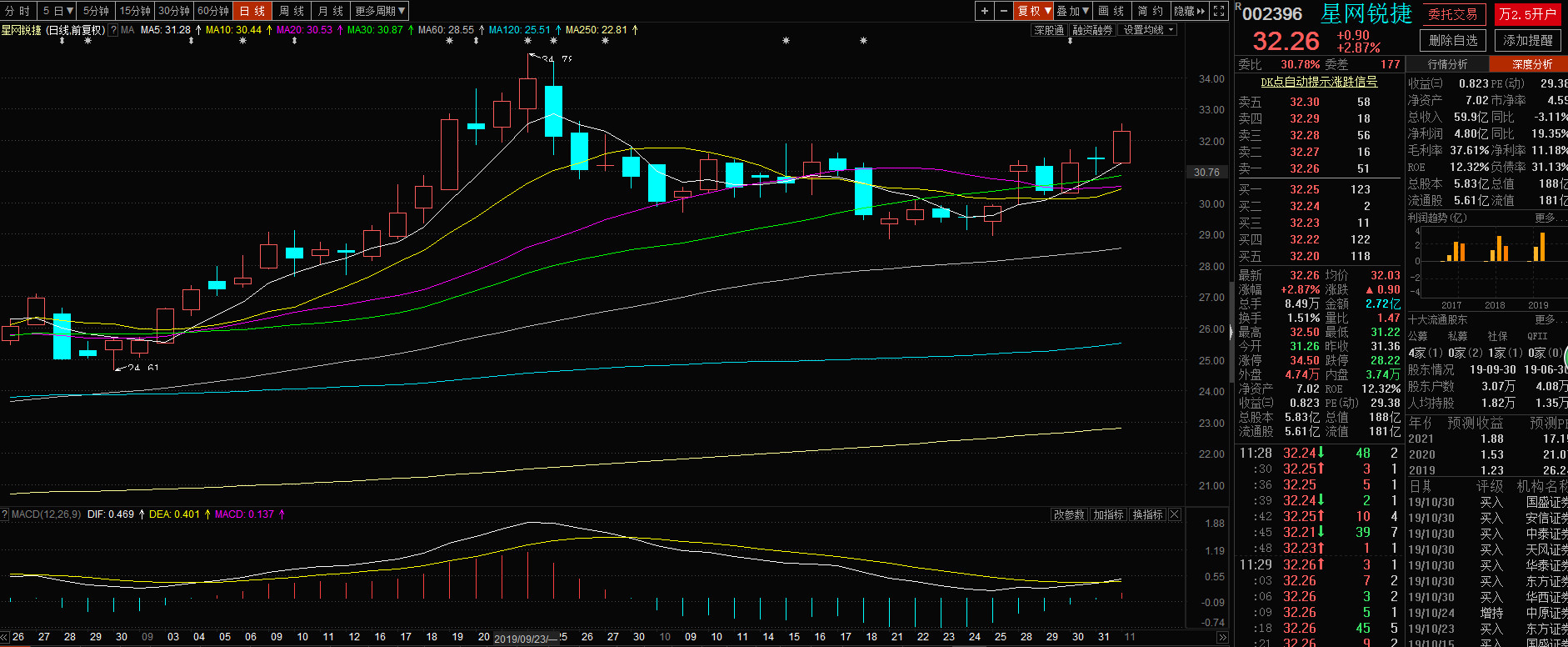Click the MA5 upward arrow indicator

198,30
